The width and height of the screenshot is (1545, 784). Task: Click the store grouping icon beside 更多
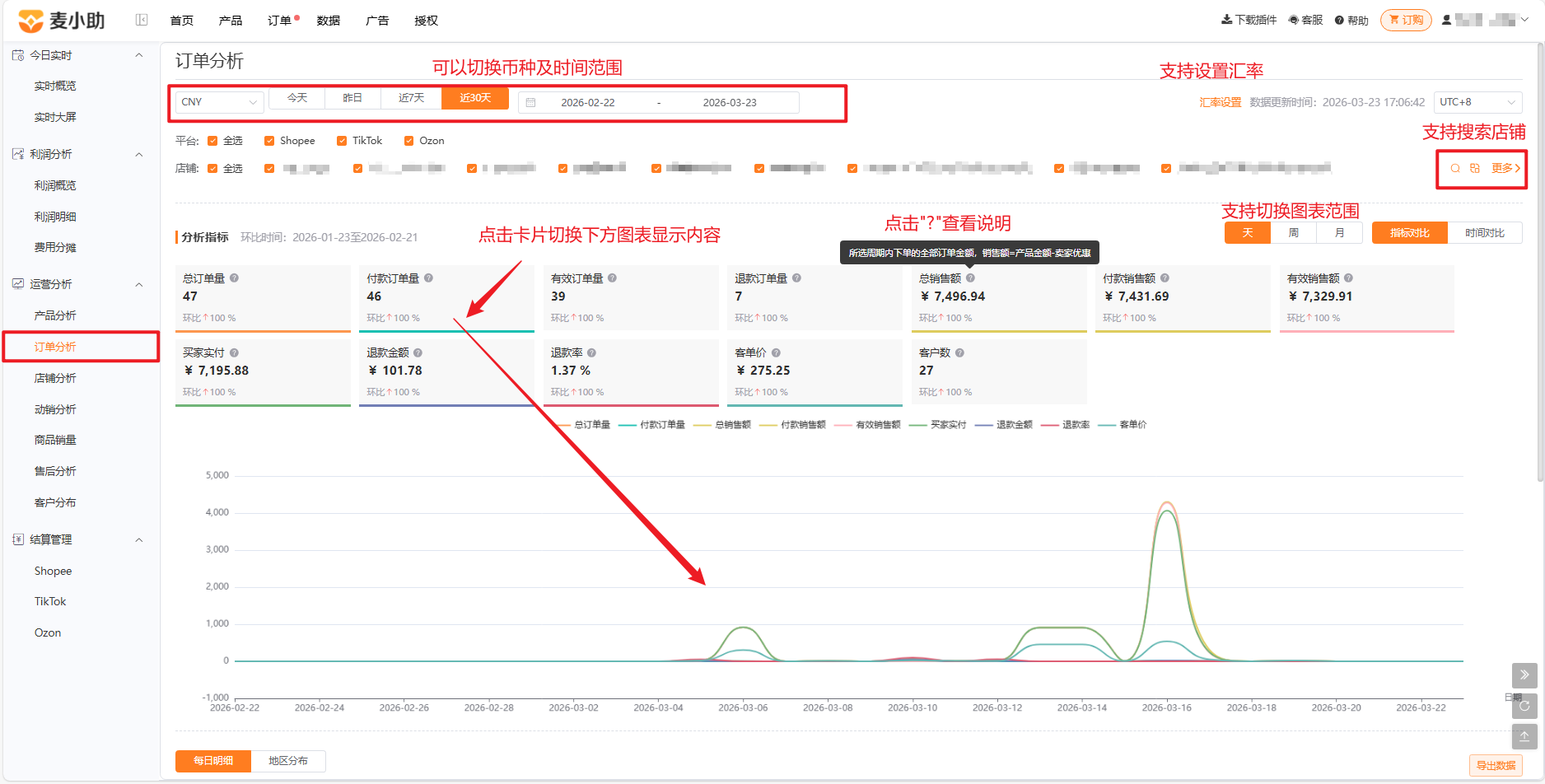point(1475,168)
